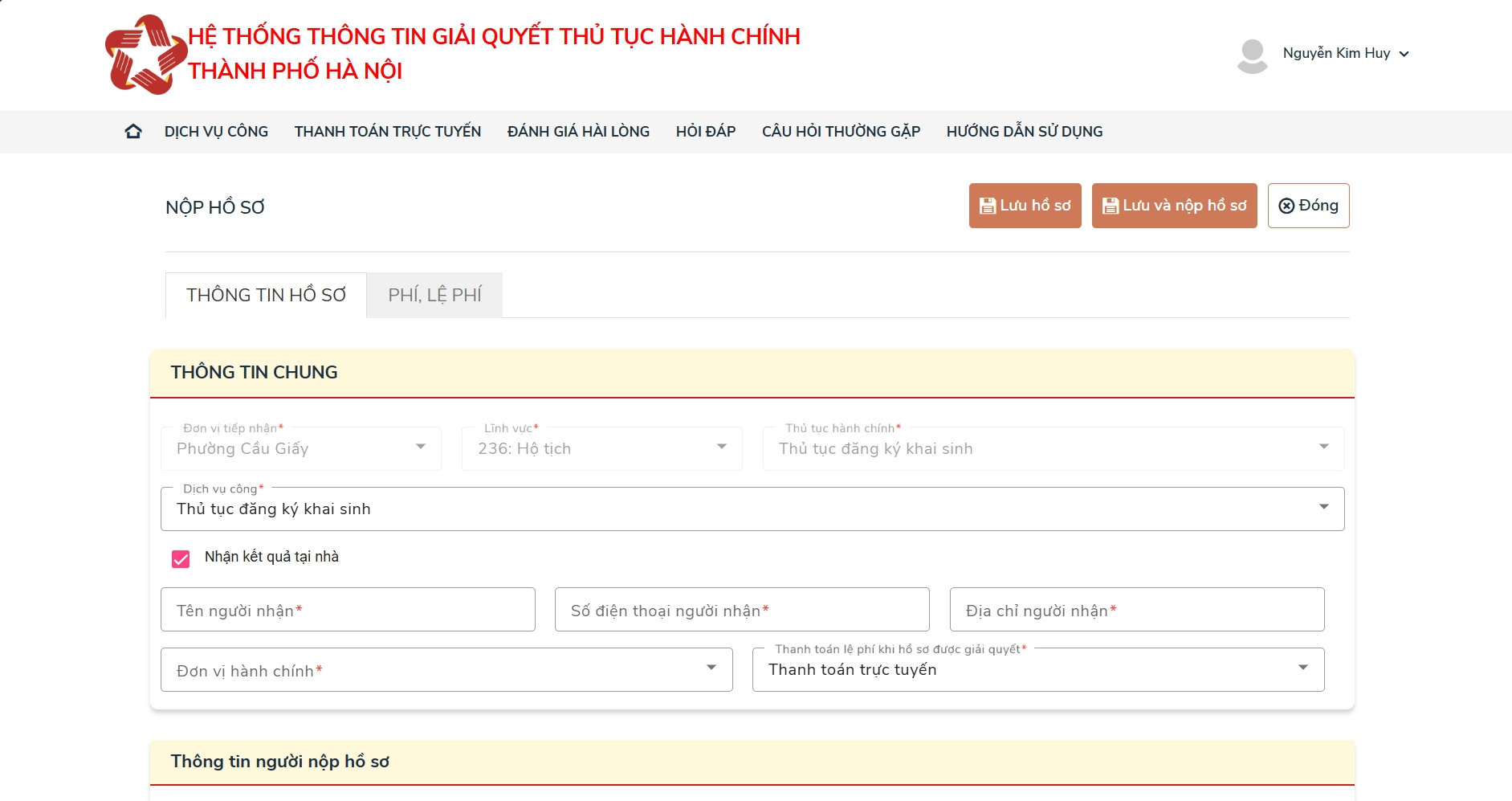Switch to the 'PHÍ, LỆ PHÍ' tab
The height and width of the screenshot is (801, 1512).
point(434,296)
